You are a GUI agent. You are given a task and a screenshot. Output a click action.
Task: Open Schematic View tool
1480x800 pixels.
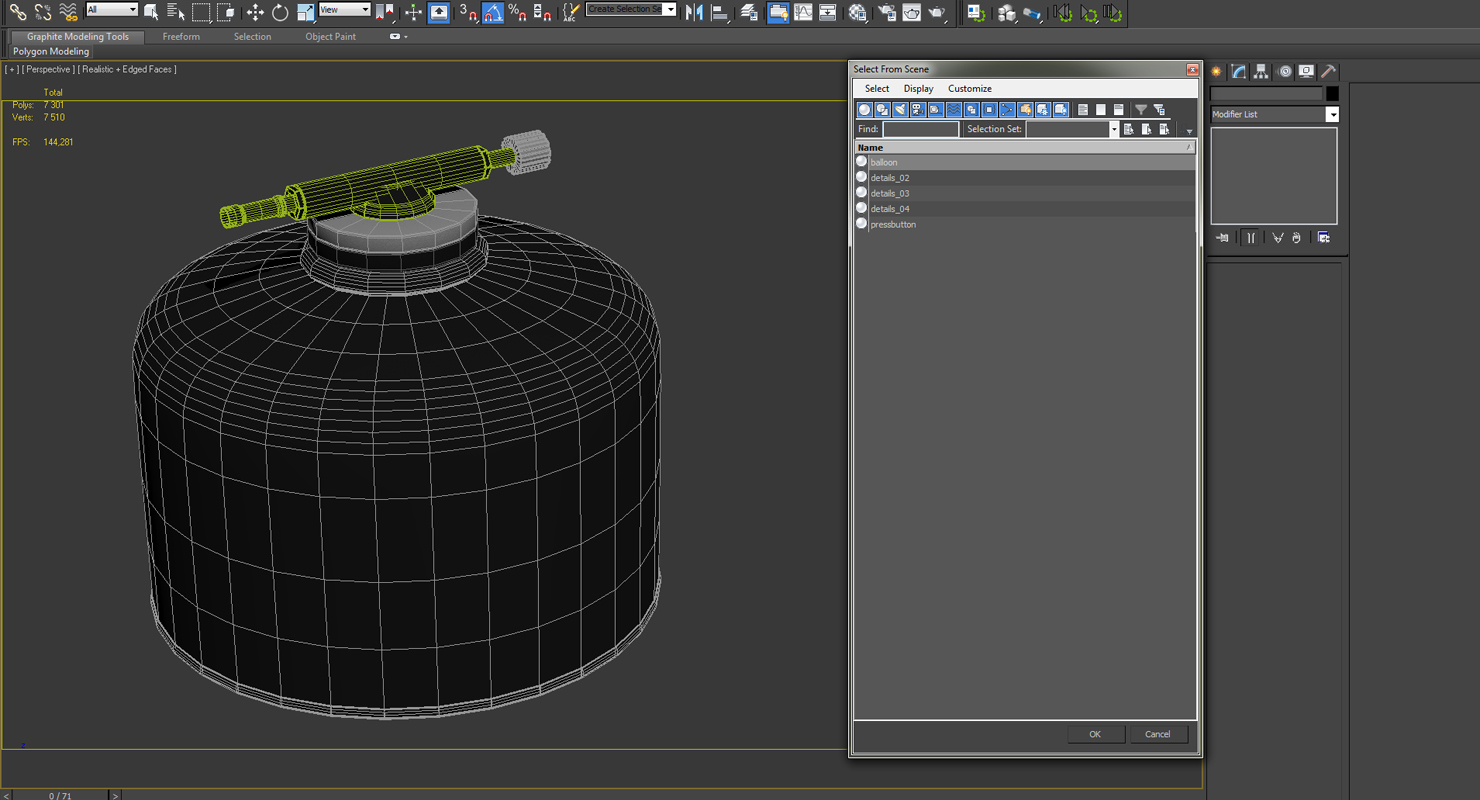pyautogui.click(x=828, y=12)
